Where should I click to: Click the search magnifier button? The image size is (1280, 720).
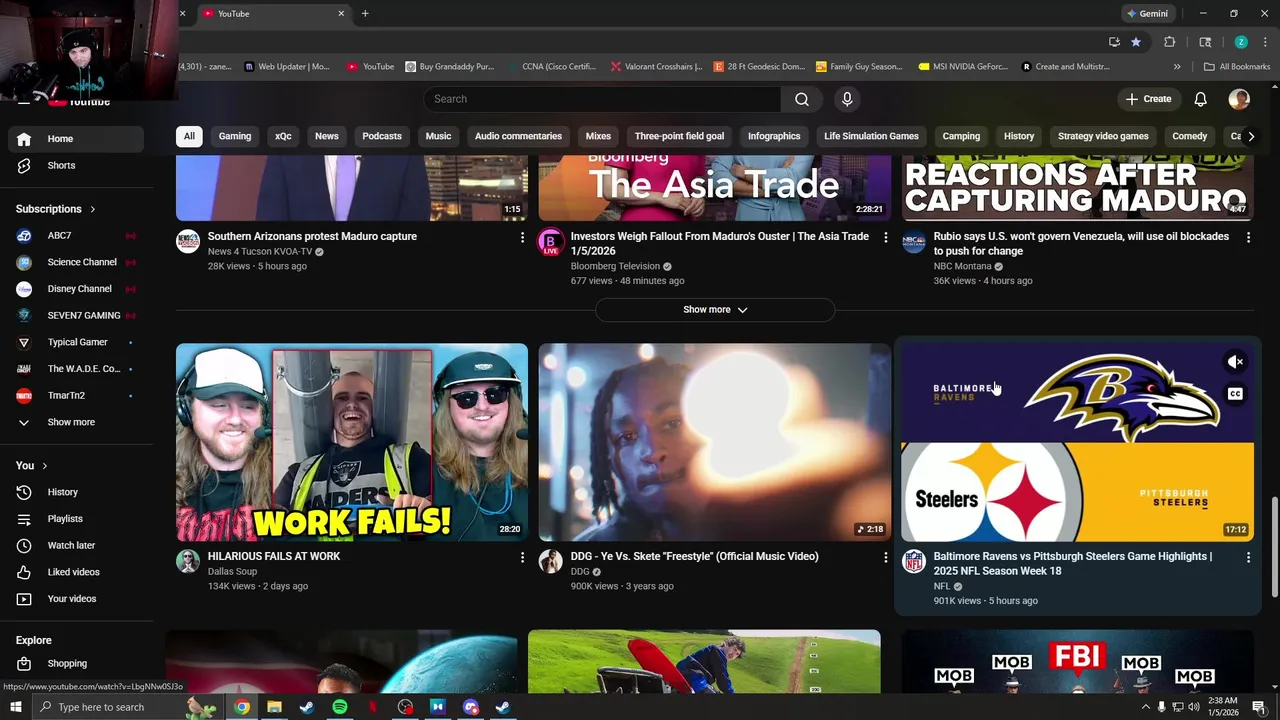tap(802, 99)
